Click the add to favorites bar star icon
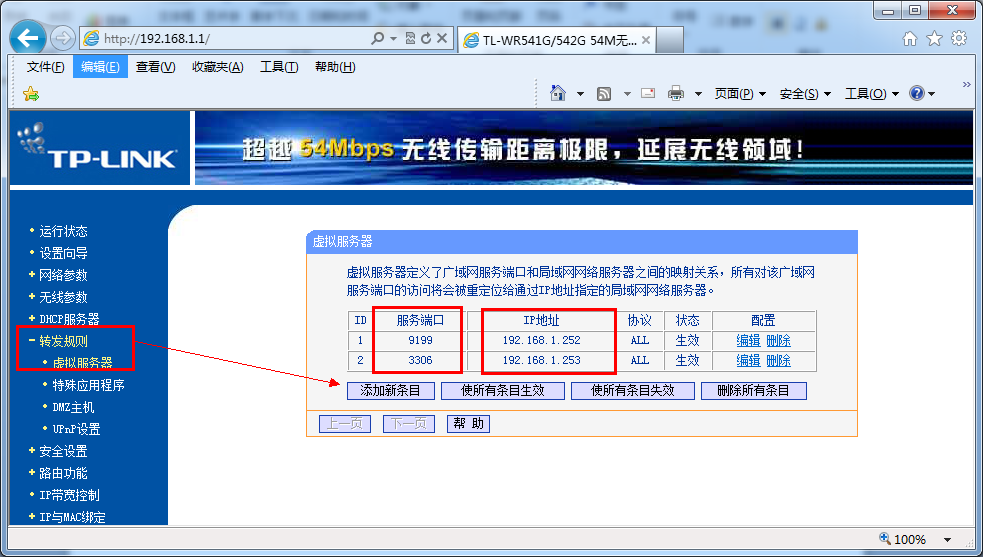This screenshot has width=983, height=557. (x=31, y=94)
